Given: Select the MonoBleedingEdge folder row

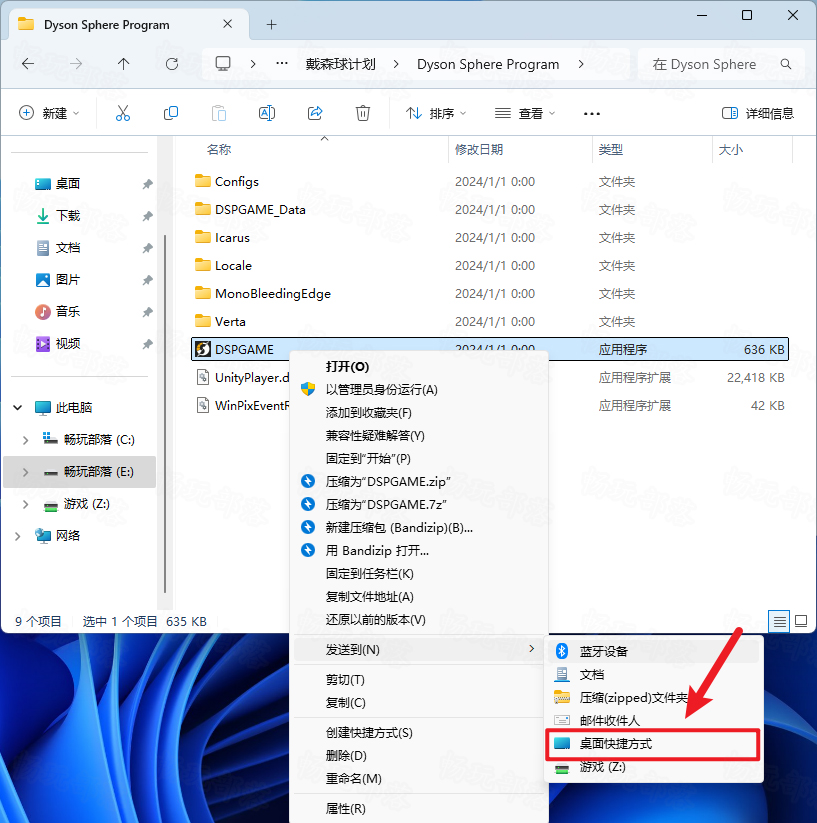Looking at the screenshot, I should (490, 293).
